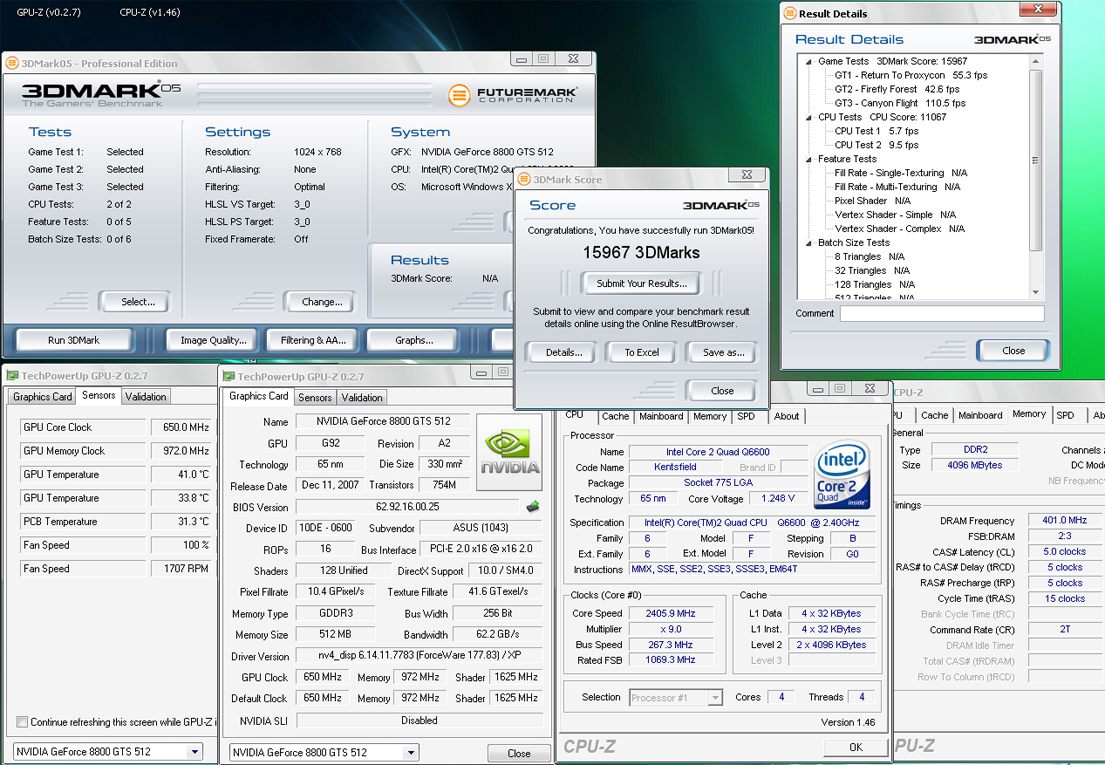Viewport: 1105px width, 765px height.
Task: Collapse the Game Tests tree node
Action: click(x=809, y=62)
